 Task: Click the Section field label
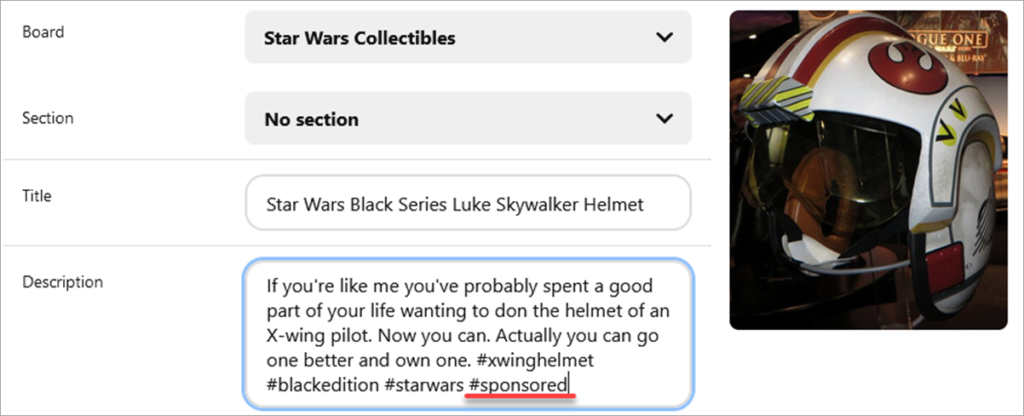[48, 118]
